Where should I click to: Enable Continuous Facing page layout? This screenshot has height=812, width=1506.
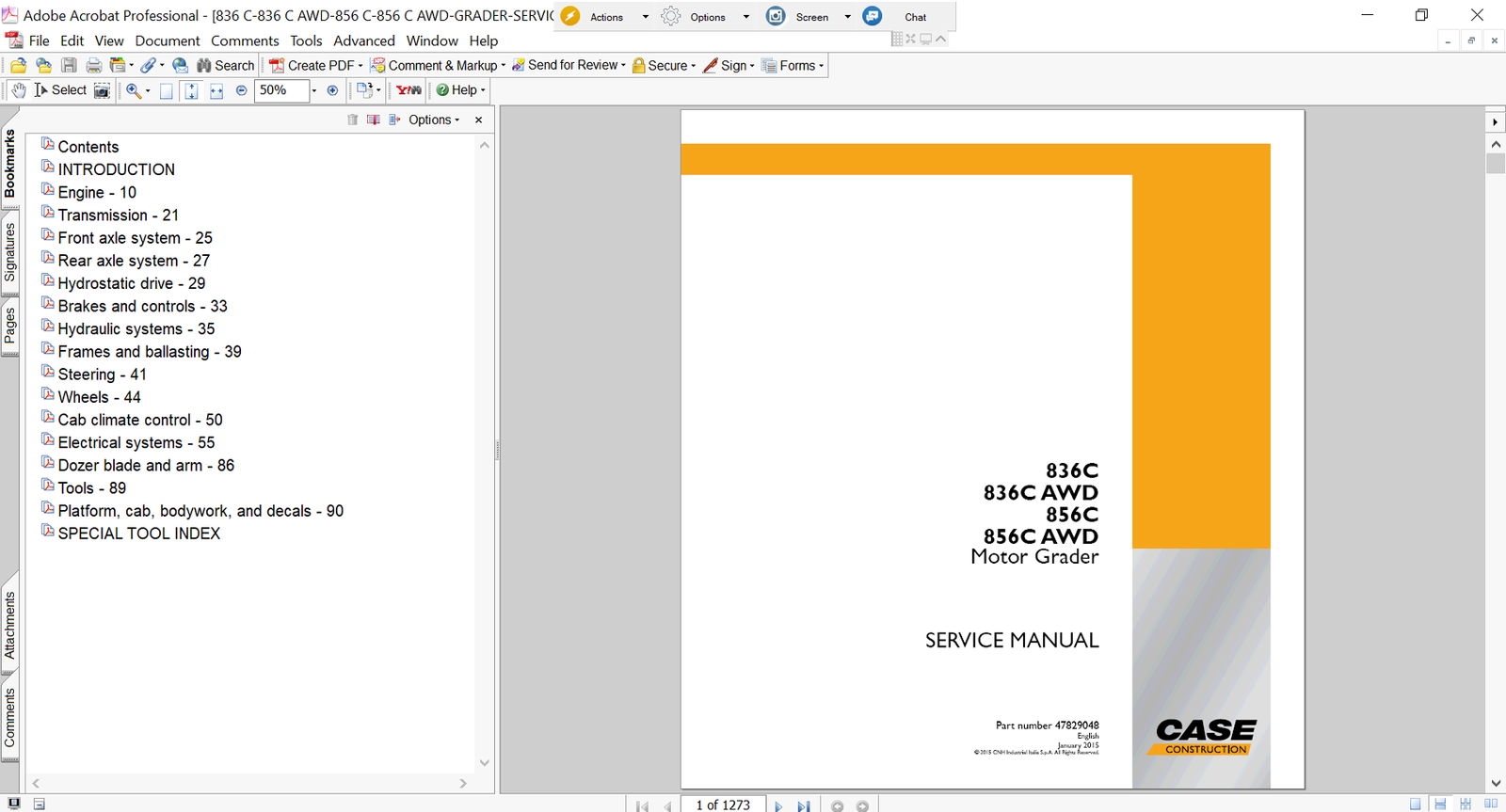pos(1466,804)
